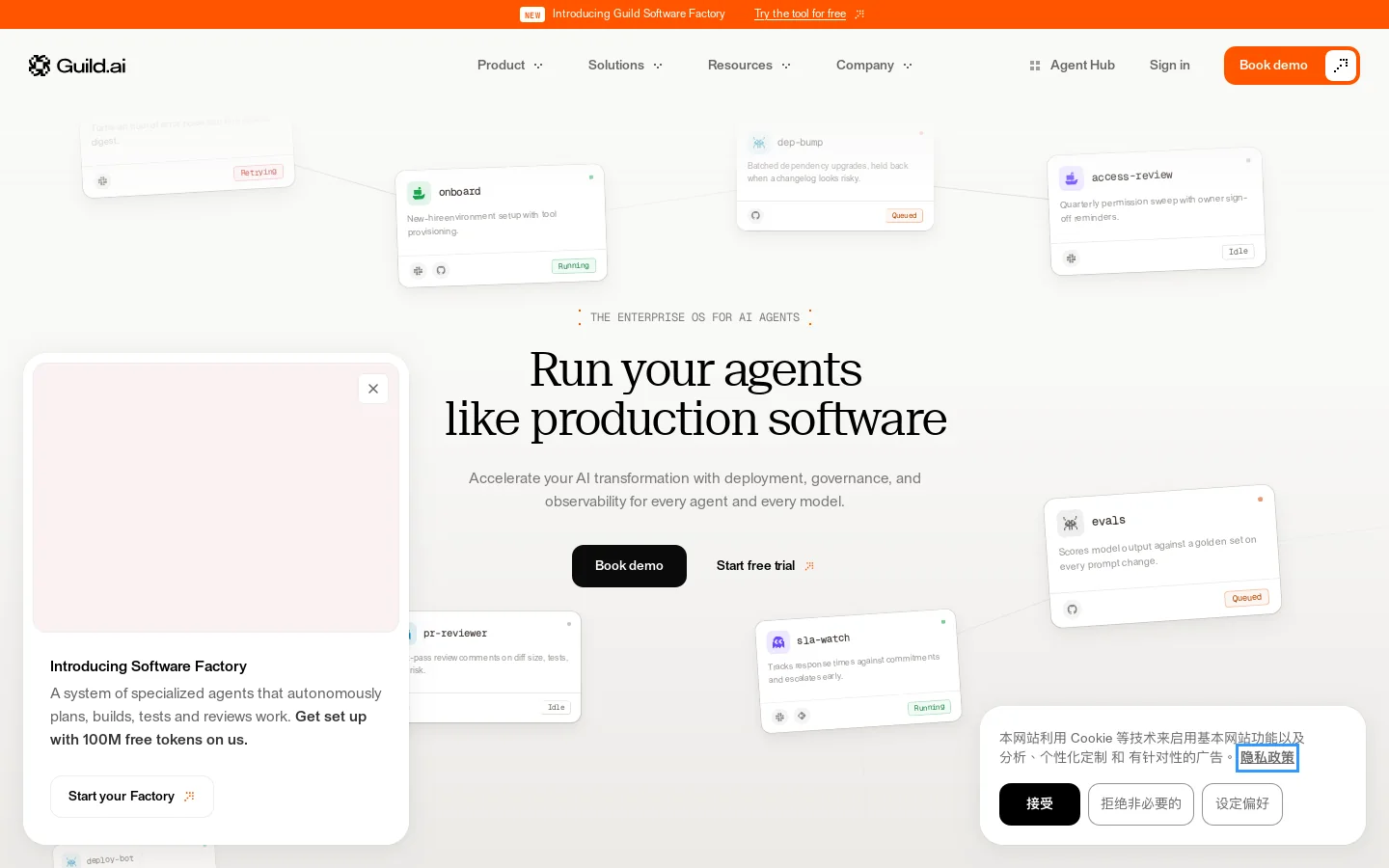Open the 隐私政策 privacy policy link
This screenshot has height=868, width=1389.
pos(1267,758)
